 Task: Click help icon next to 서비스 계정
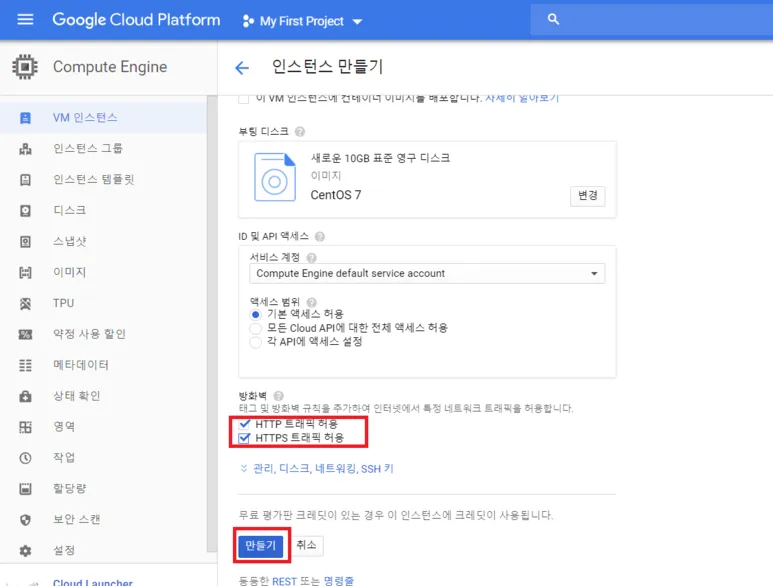coord(312,258)
